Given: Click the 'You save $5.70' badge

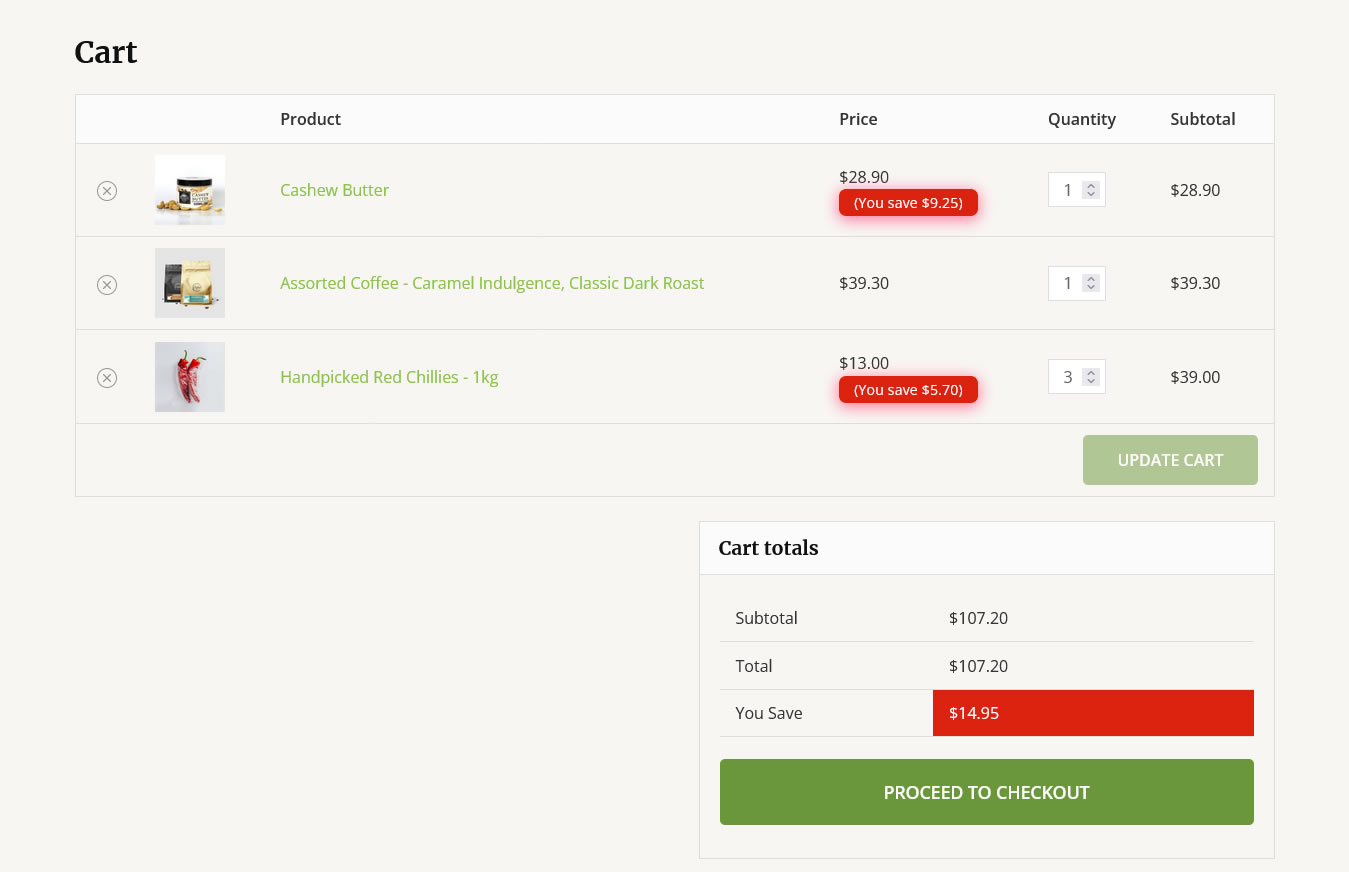Looking at the screenshot, I should click(908, 390).
